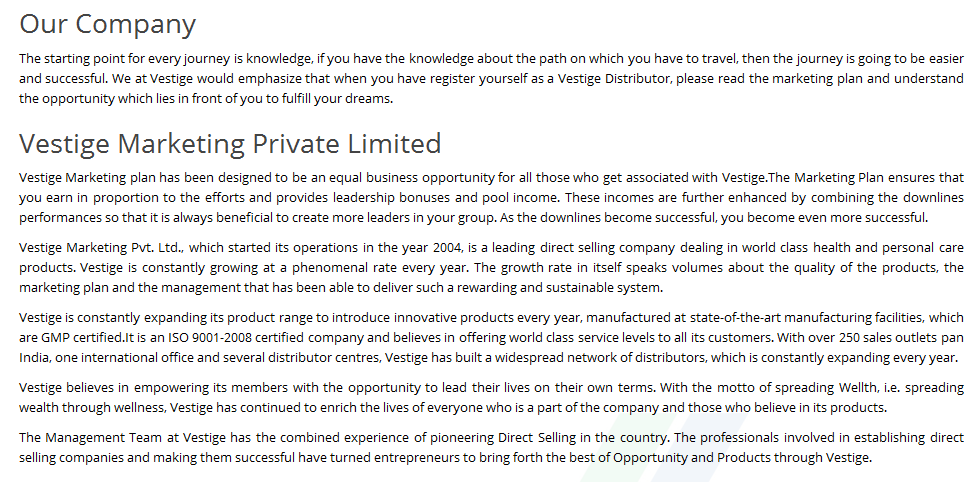The image size is (979, 482).
Task: Click the paragraph starting "The Management Team at Vestige"
Action: click(x=491, y=447)
